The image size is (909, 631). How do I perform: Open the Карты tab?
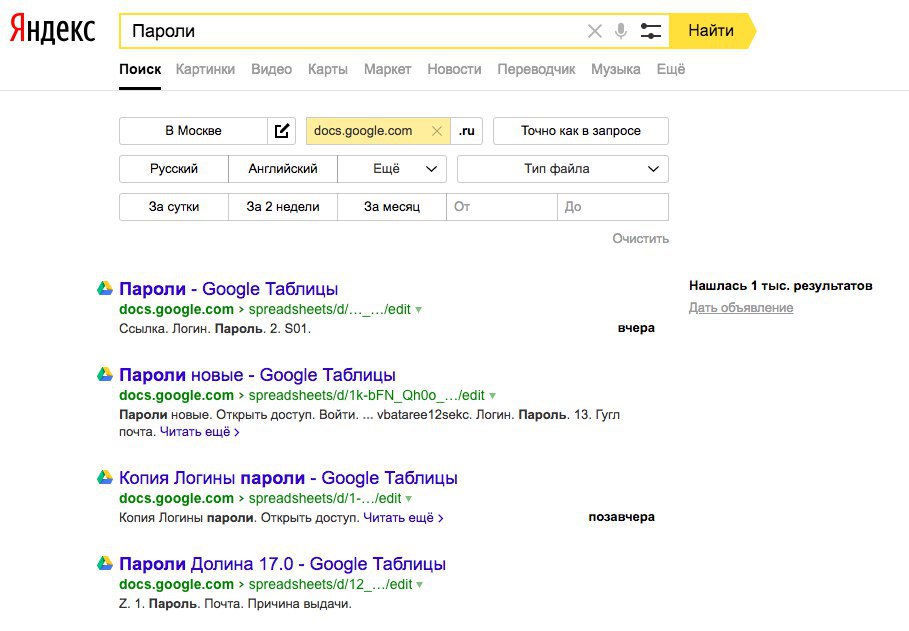pos(328,70)
